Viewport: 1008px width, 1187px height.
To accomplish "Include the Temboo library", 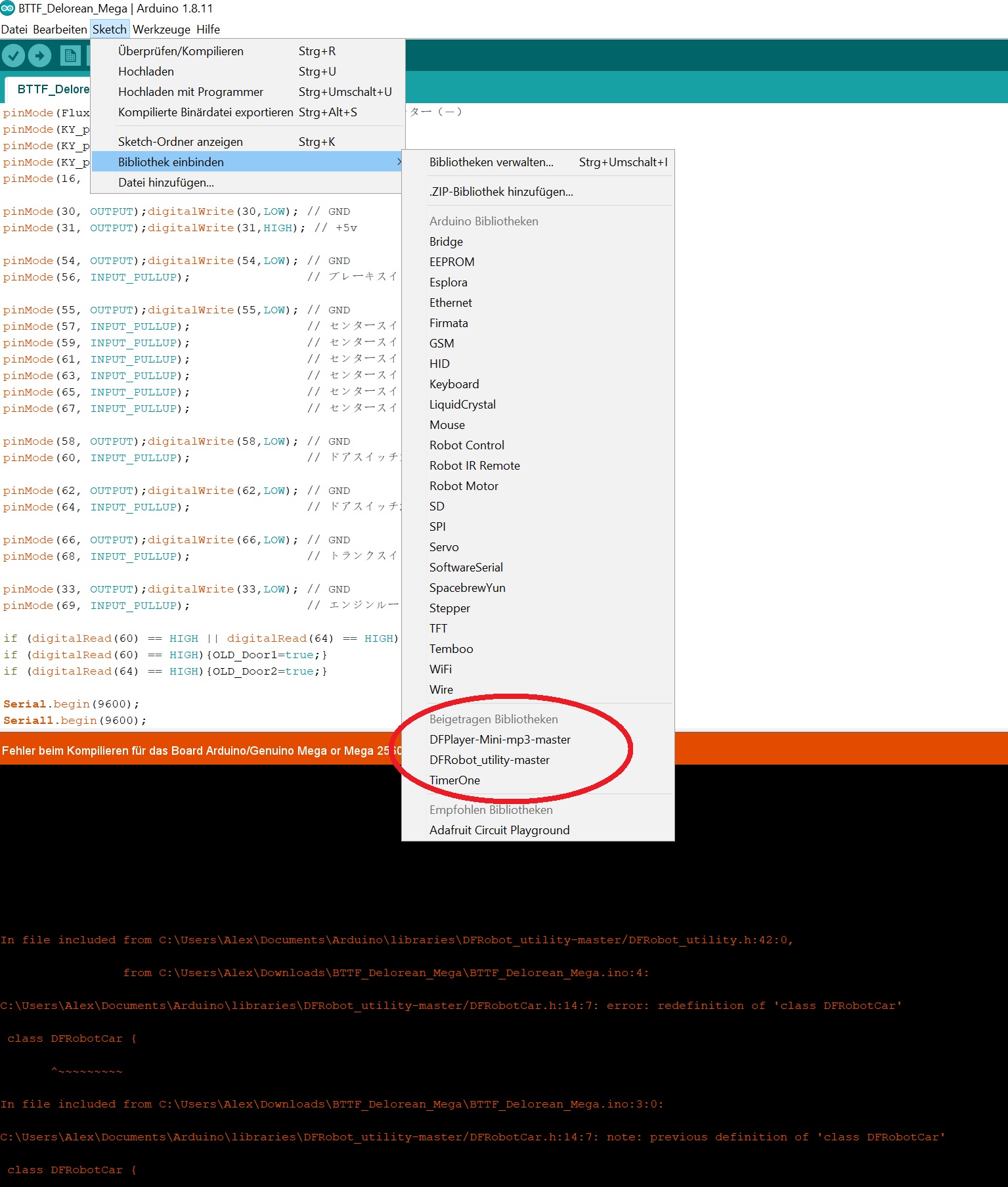I will point(538,649).
